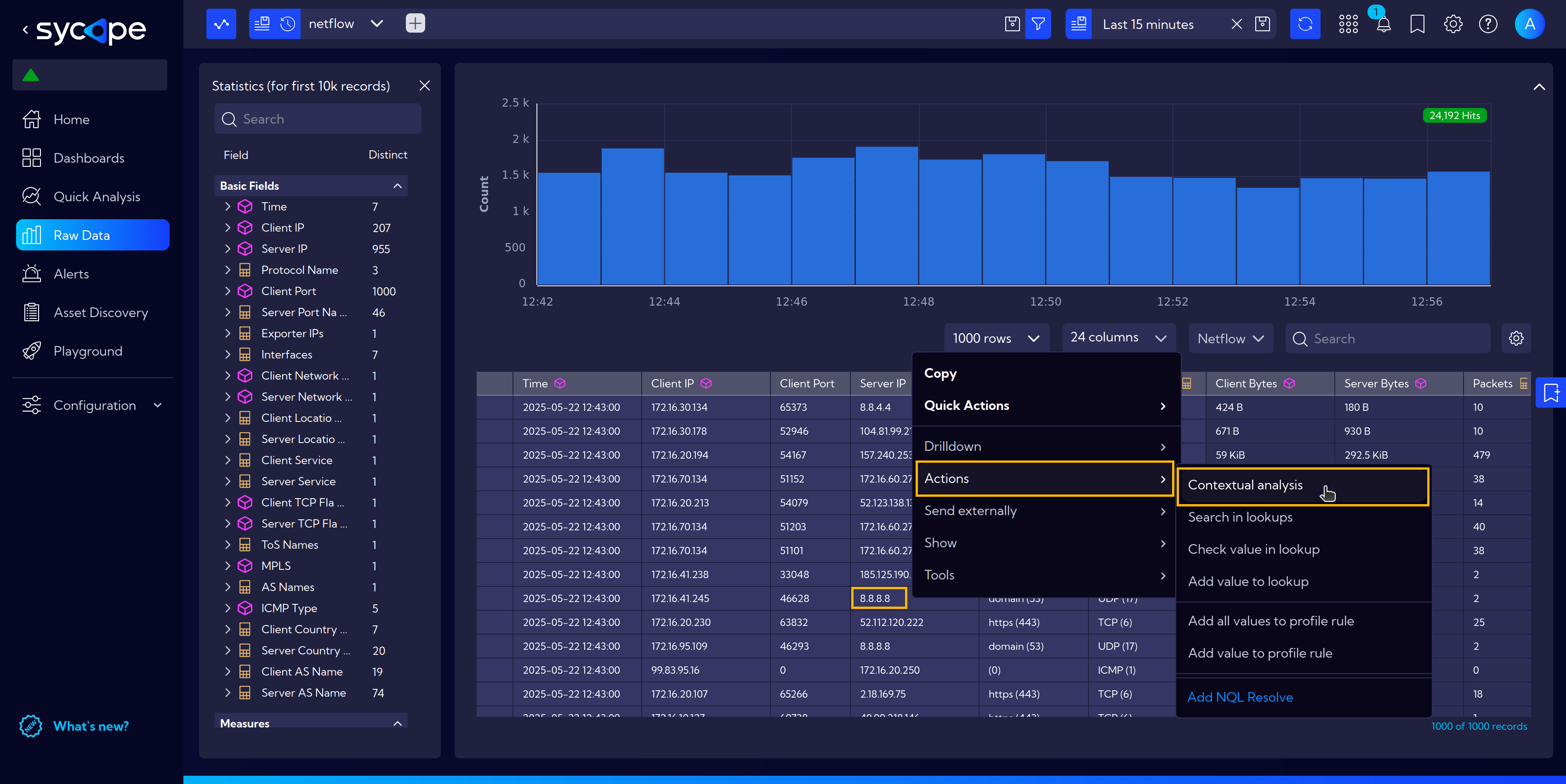Click the graph analysis icon in top bar
The height and width of the screenshot is (784, 1566).
pos(221,24)
